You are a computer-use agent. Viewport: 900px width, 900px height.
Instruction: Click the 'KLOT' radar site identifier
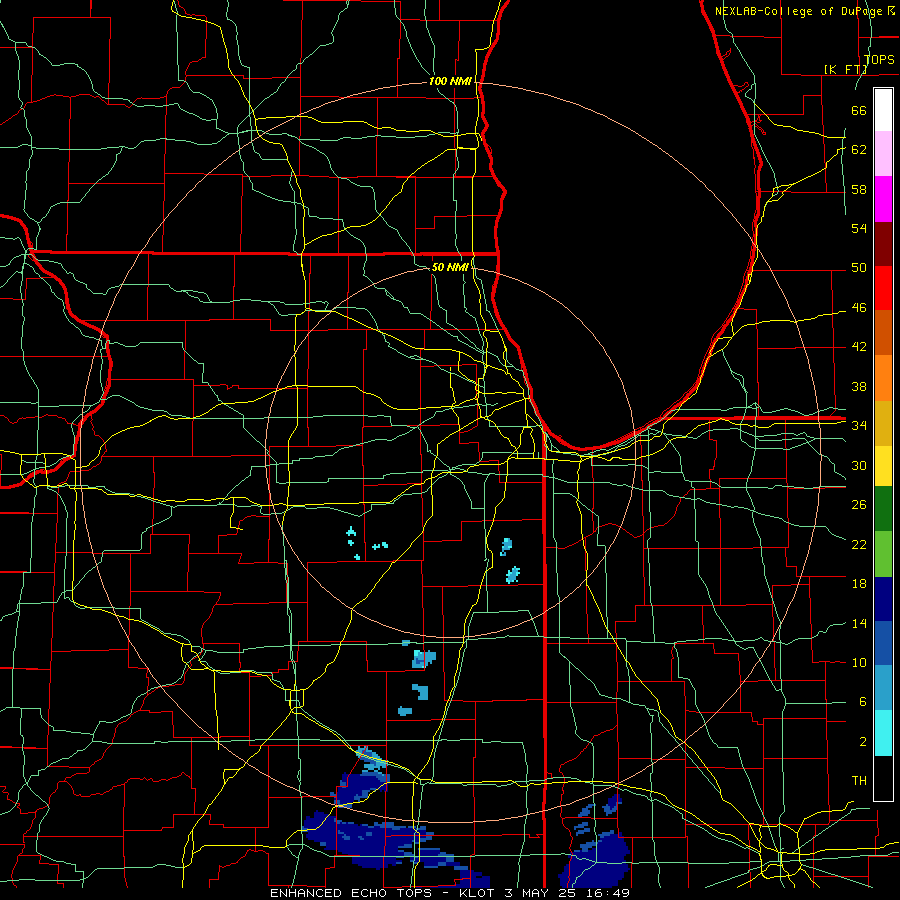tap(479, 893)
